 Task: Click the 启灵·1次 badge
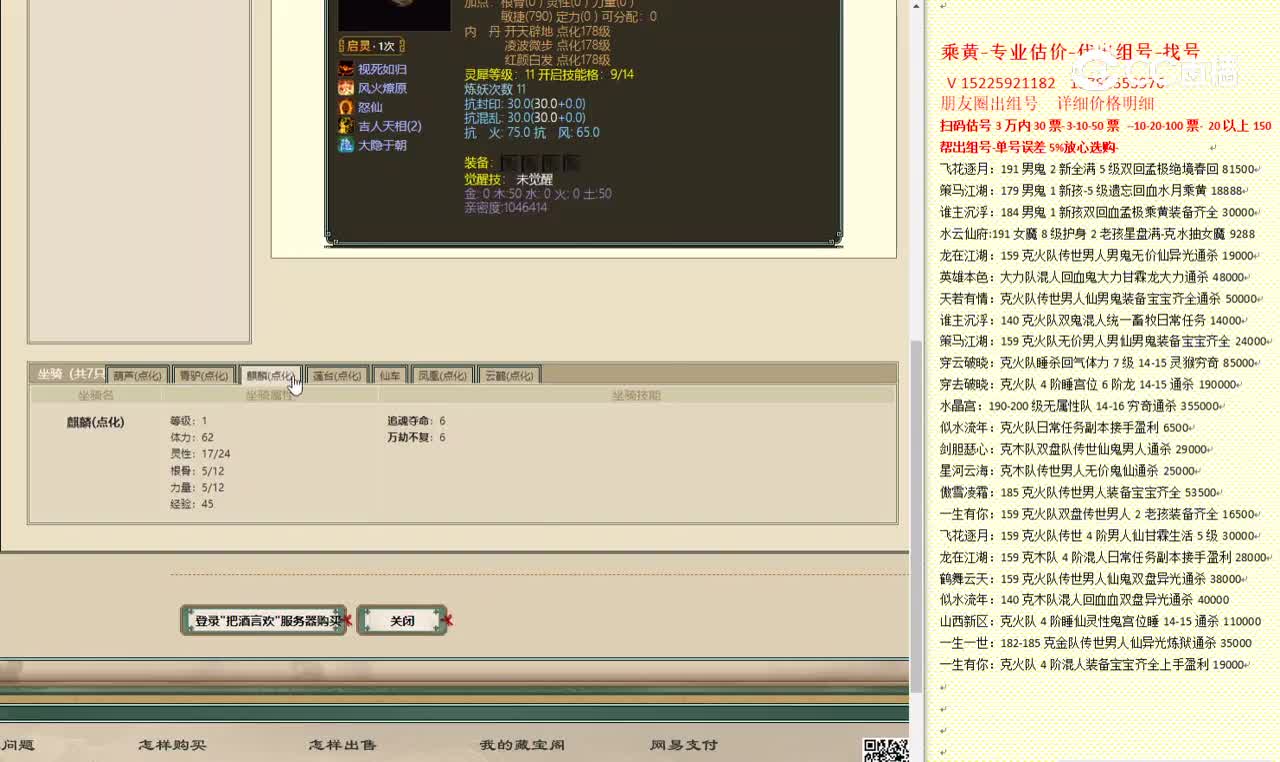371,46
